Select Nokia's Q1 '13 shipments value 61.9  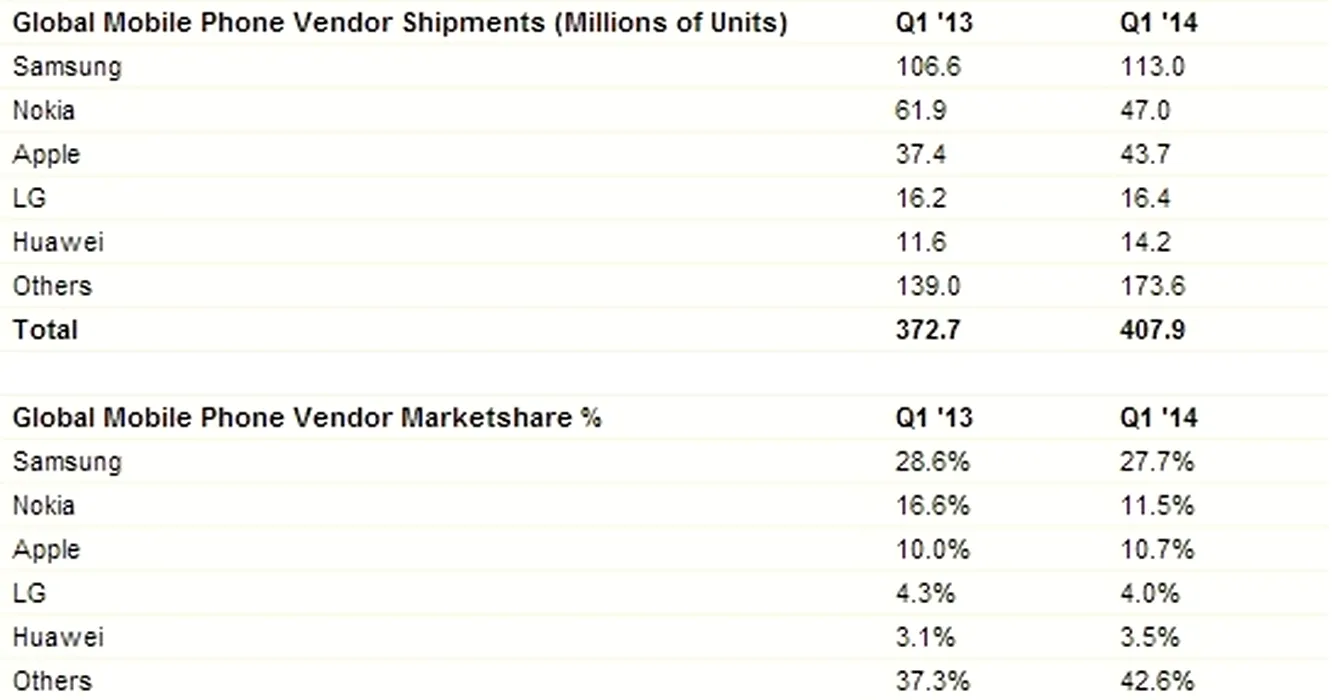tap(921, 111)
